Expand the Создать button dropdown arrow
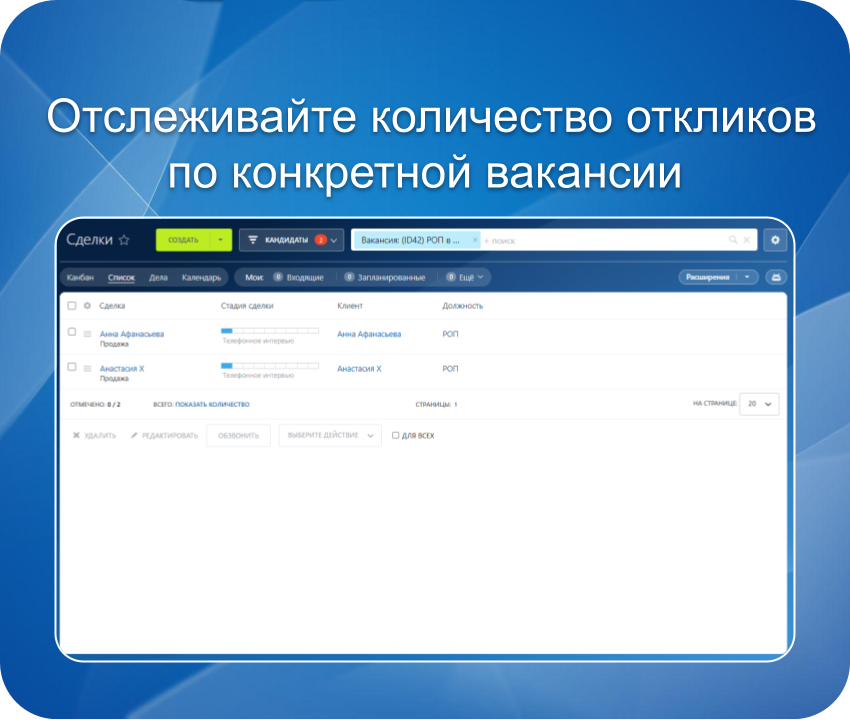The image size is (850, 720). [221, 240]
